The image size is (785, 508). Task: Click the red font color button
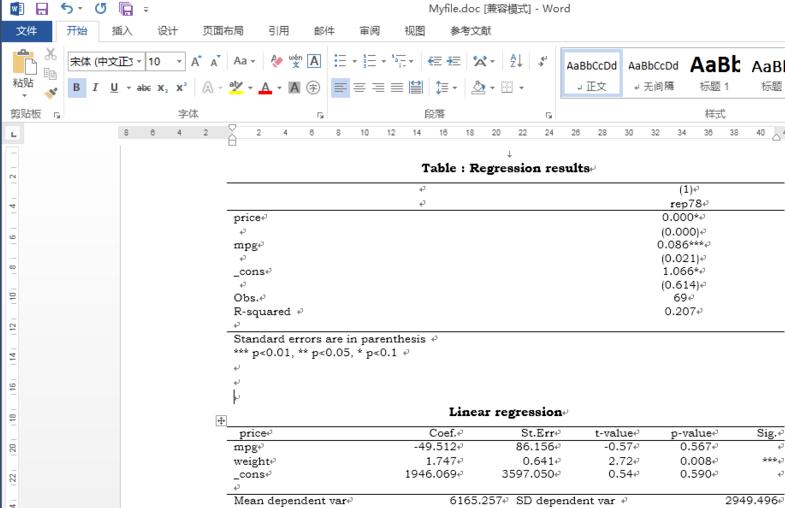pyautogui.click(x=265, y=88)
